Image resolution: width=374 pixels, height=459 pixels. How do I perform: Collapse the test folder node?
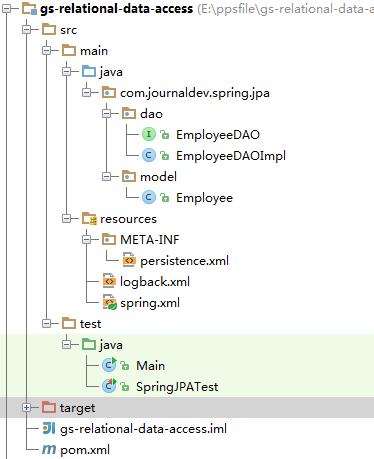[46, 324]
